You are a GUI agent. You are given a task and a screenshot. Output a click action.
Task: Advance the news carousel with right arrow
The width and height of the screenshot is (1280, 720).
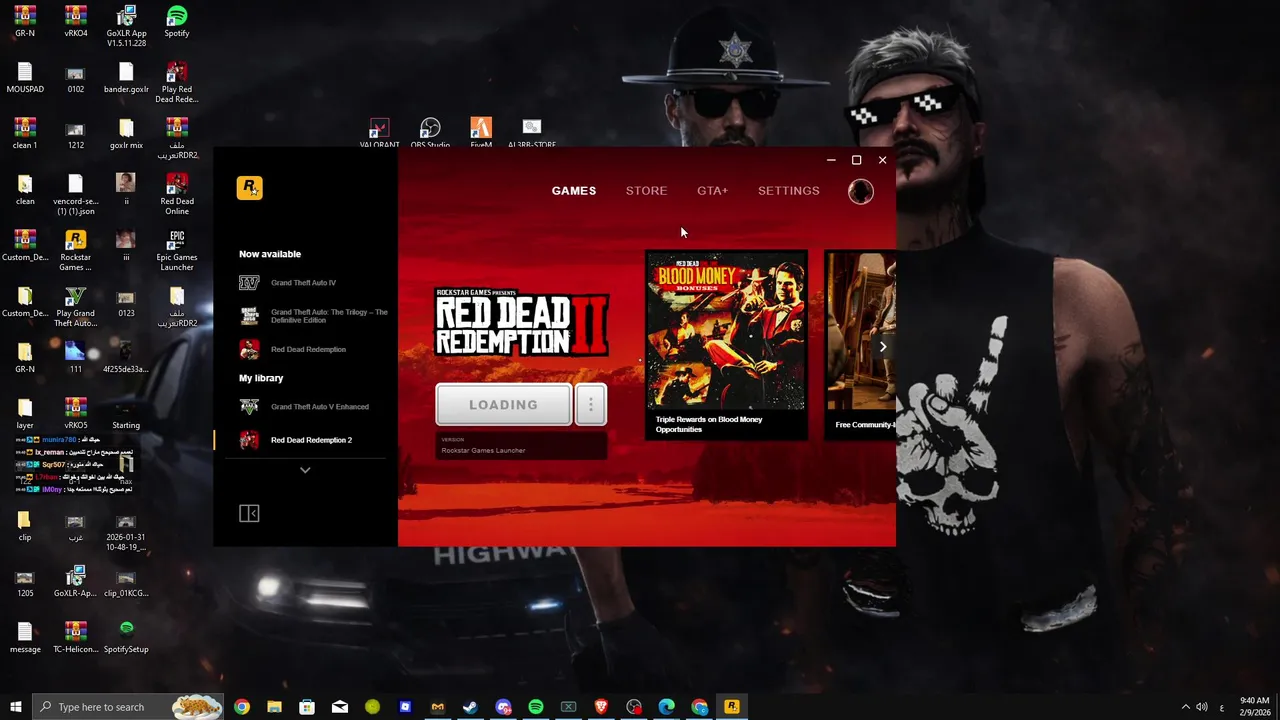point(882,347)
